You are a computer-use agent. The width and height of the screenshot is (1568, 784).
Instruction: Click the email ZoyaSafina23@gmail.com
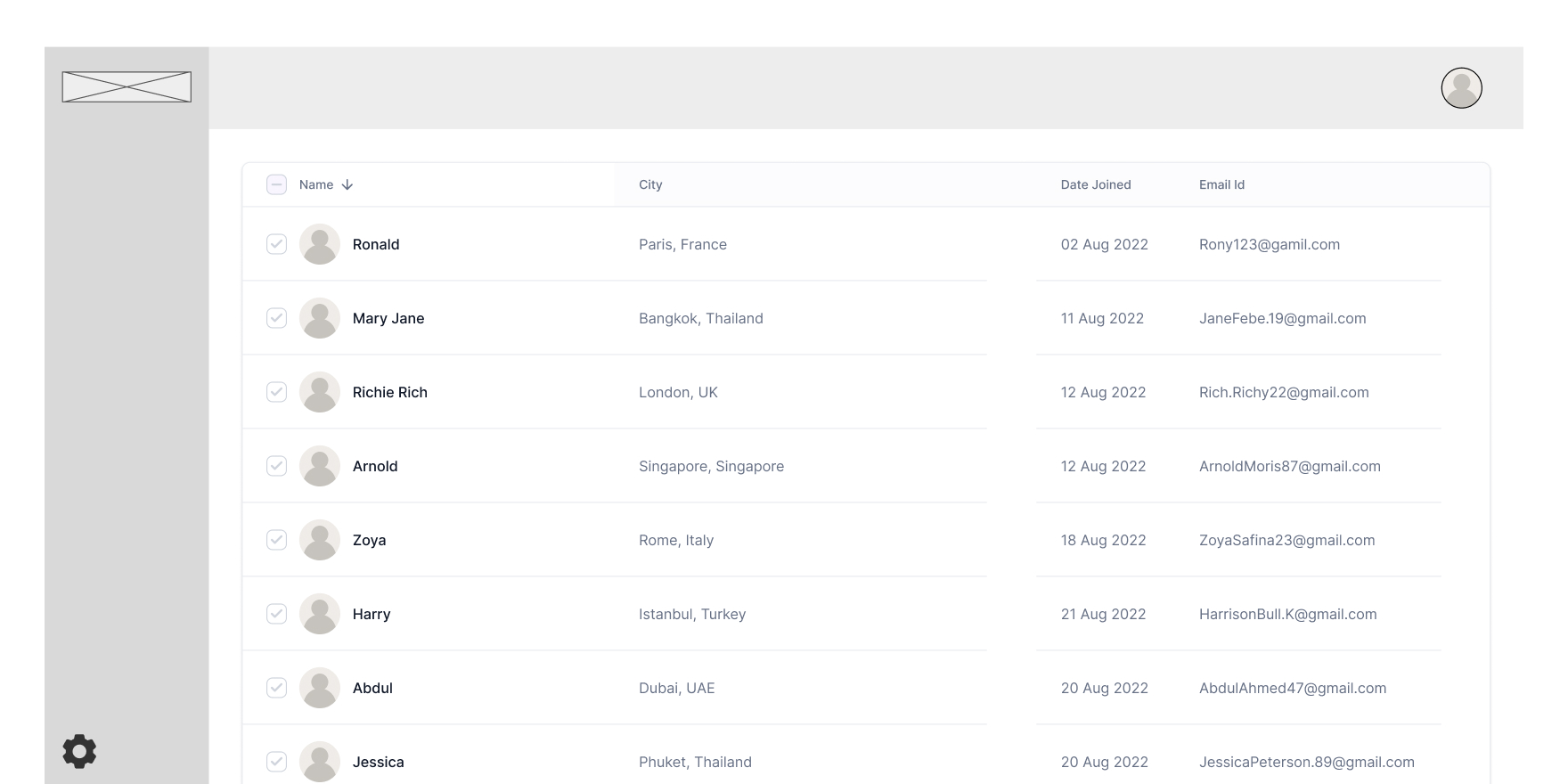point(1286,540)
